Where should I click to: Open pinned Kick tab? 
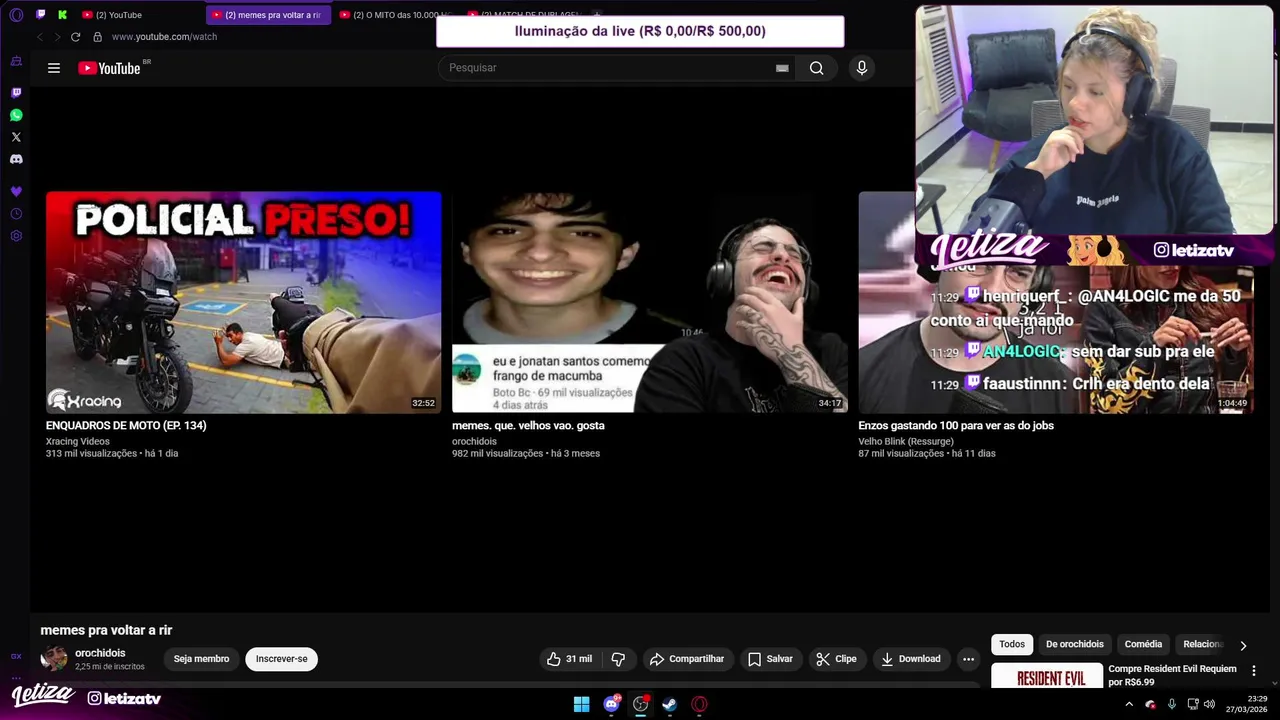point(62,15)
